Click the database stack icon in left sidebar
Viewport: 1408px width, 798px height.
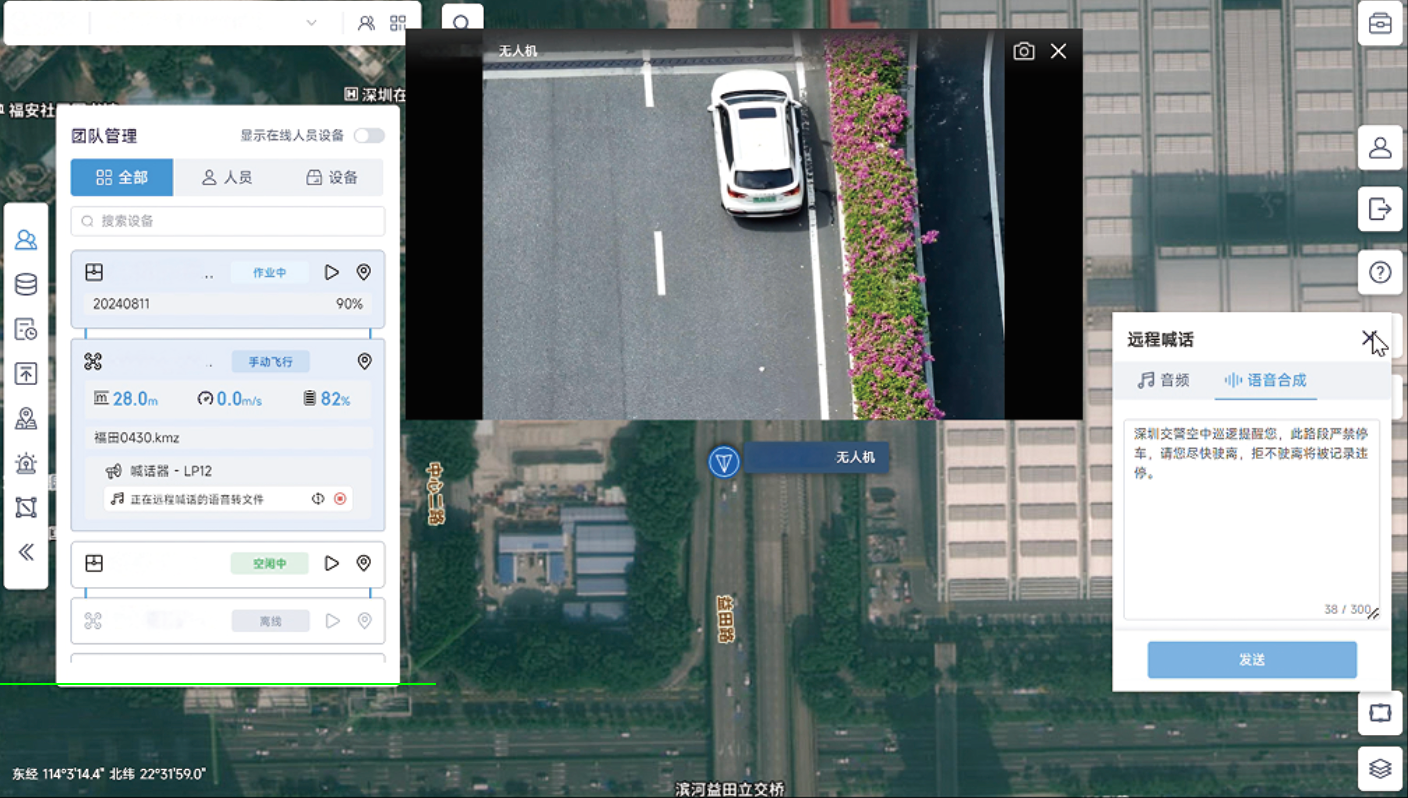26,285
